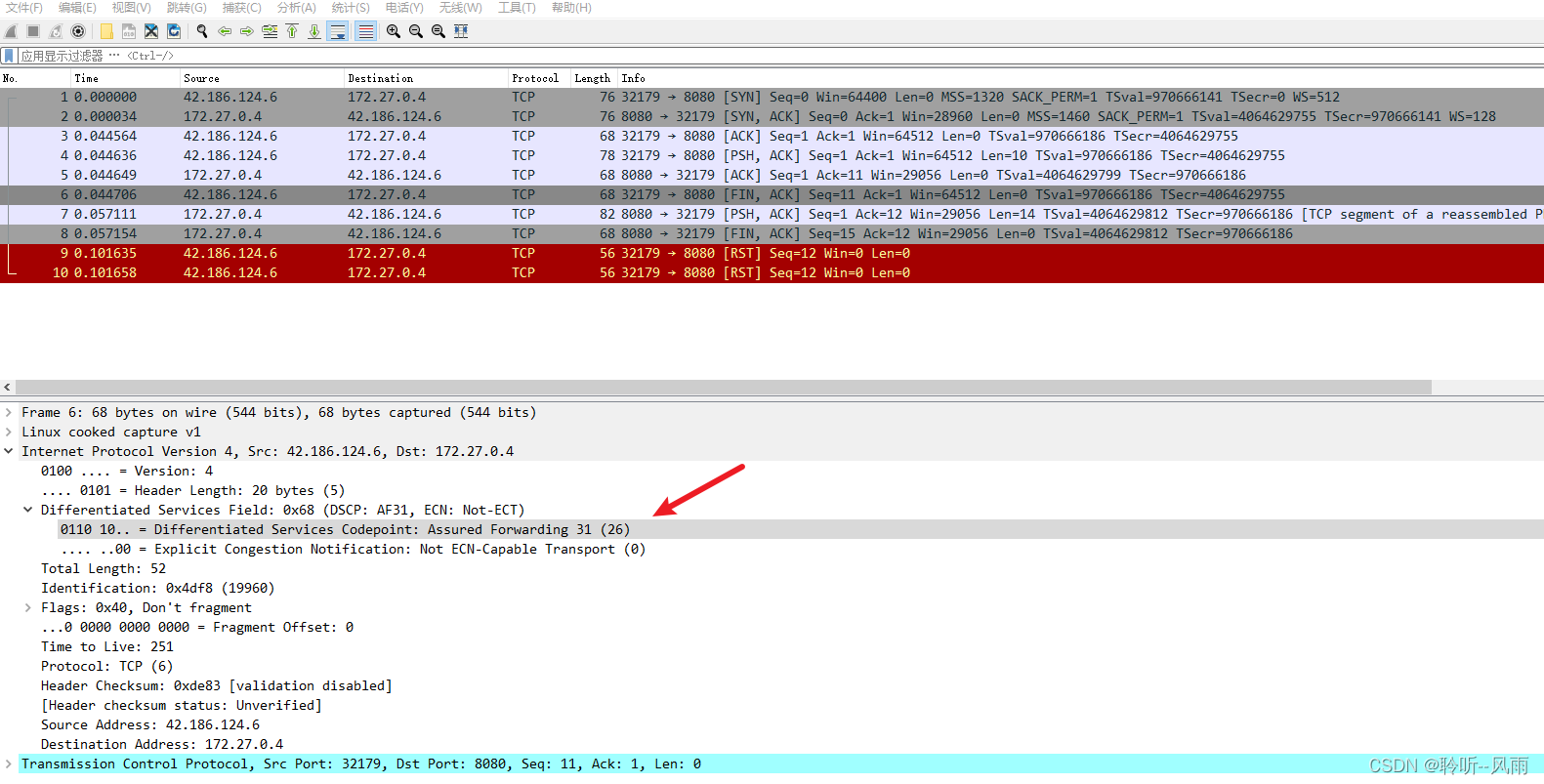
Task: Select packet 9 RST row
Action: [x=772, y=253]
